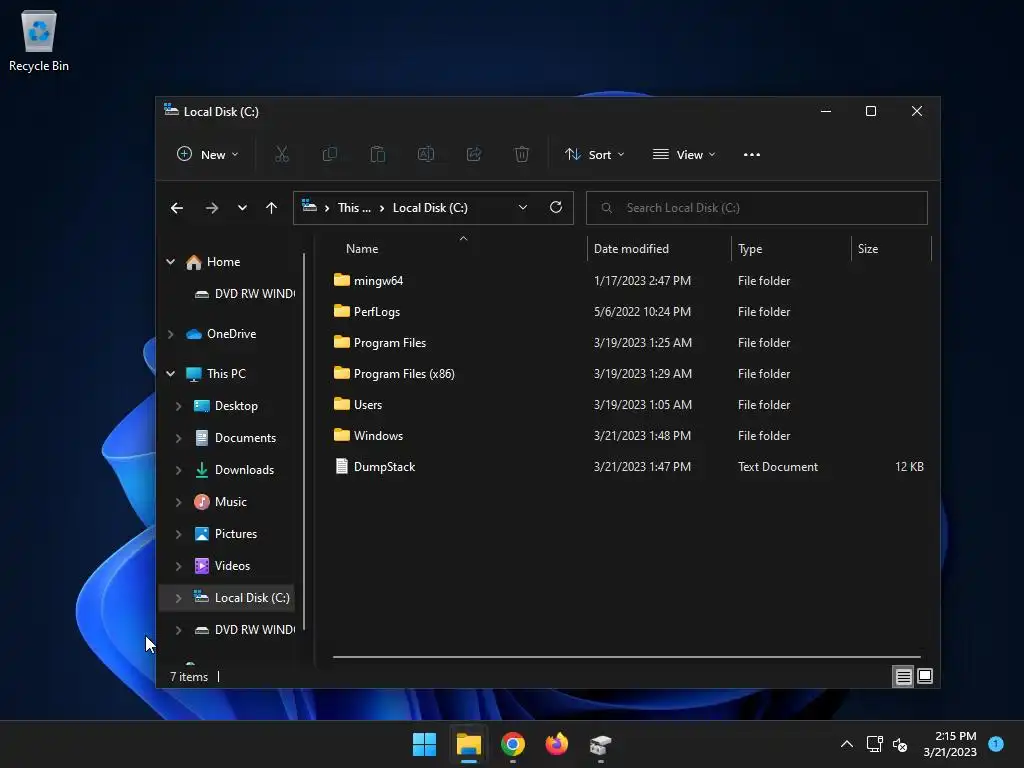Click the Rename icon in the toolbar
This screenshot has height=768, width=1024.
coord(426,155)
